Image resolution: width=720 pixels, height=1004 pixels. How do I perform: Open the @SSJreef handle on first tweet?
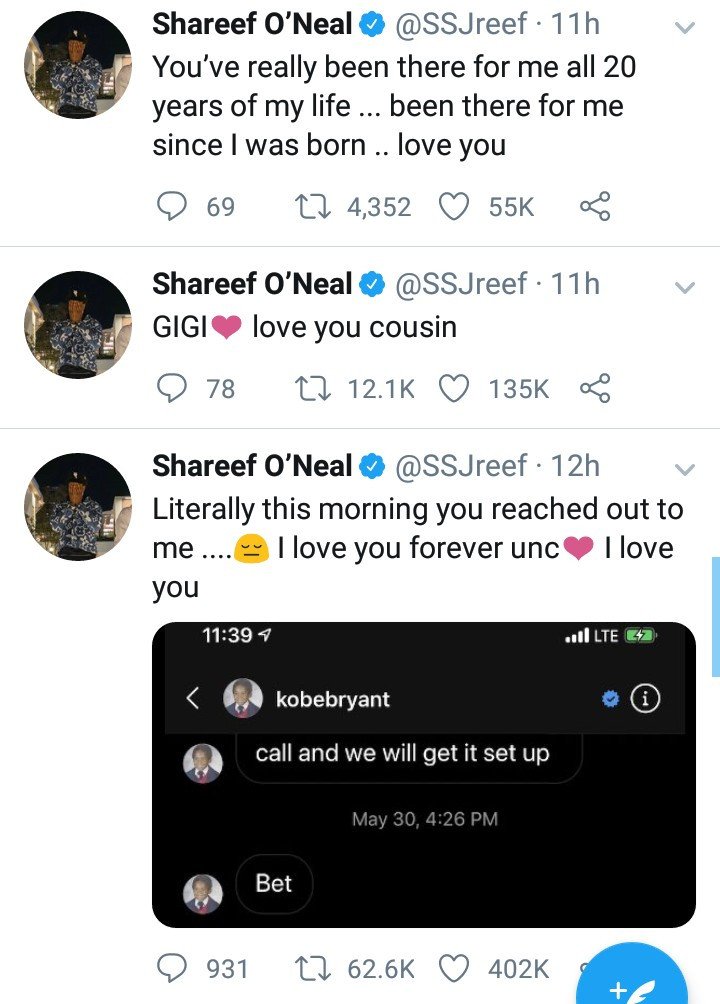click(x=461, y=24)
